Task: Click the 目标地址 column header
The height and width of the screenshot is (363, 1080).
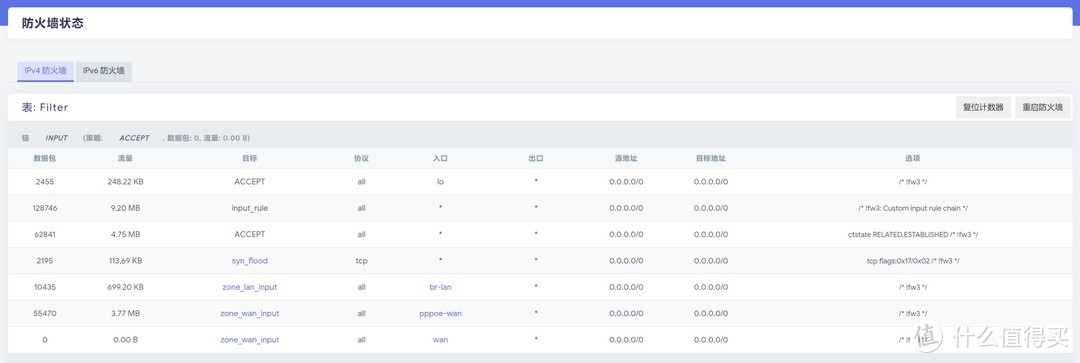Action: click(x=711, y=158)
